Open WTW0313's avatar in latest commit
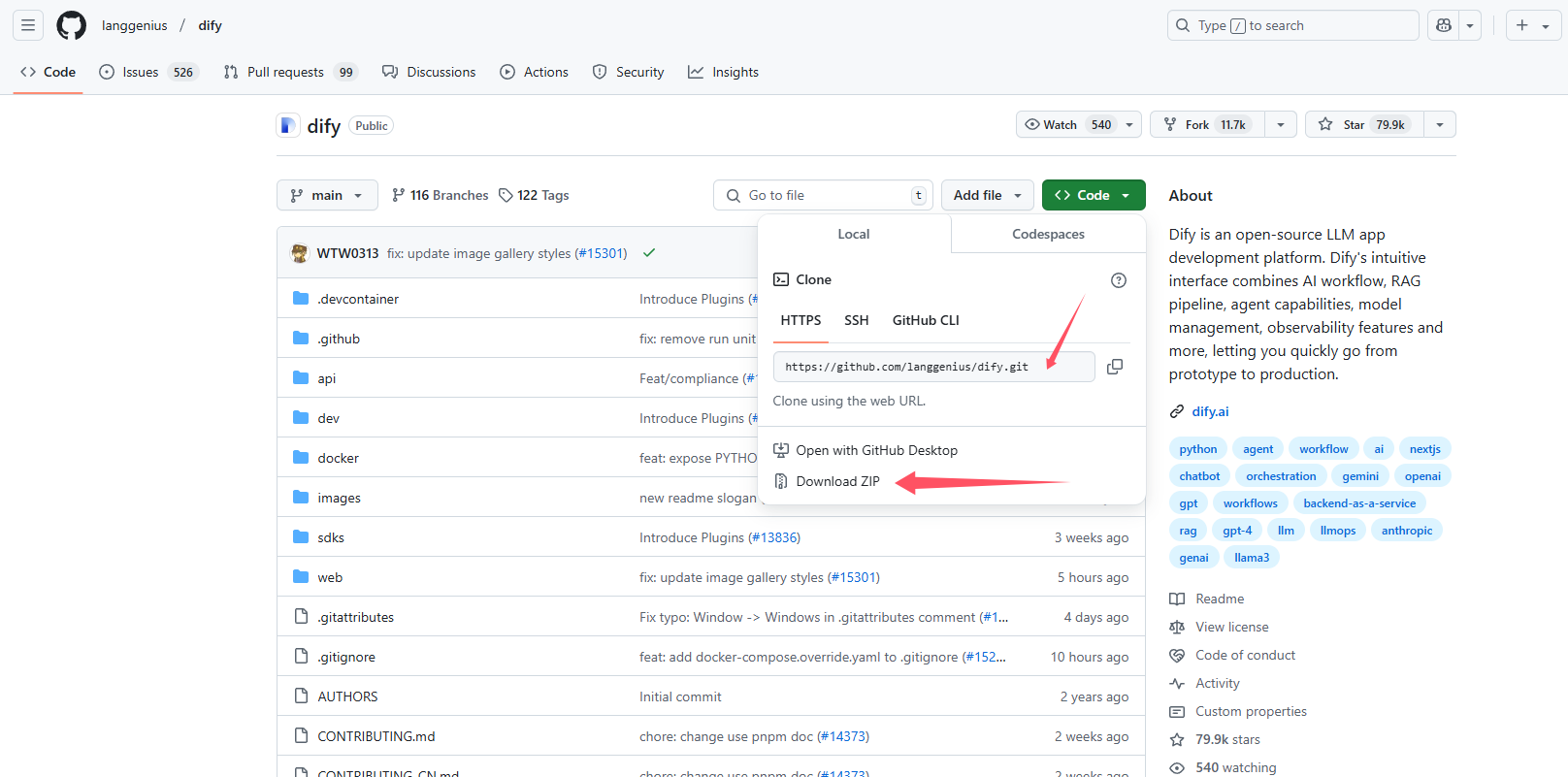The height and width of the screenshot is (777, 1568). click(300, 253)
